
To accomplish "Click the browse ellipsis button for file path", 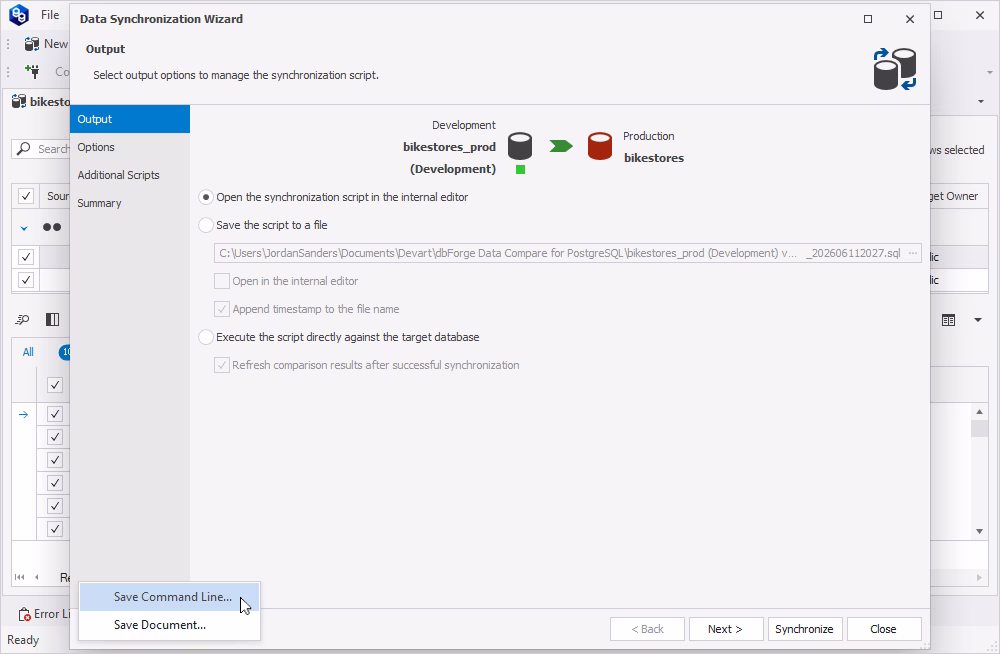I will [x=913, y=253].
